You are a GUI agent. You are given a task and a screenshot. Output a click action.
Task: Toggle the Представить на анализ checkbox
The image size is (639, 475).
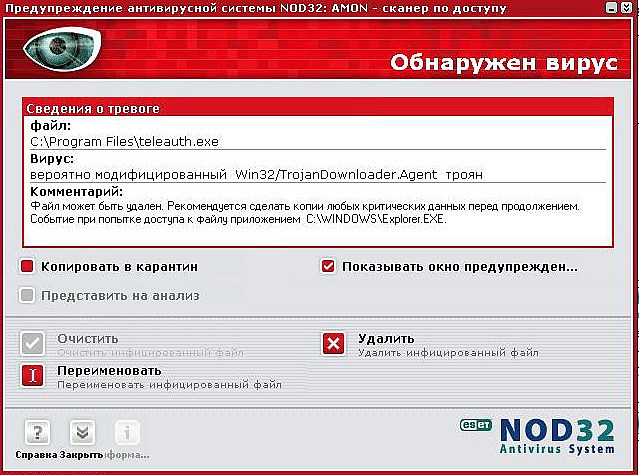[28, 295]
